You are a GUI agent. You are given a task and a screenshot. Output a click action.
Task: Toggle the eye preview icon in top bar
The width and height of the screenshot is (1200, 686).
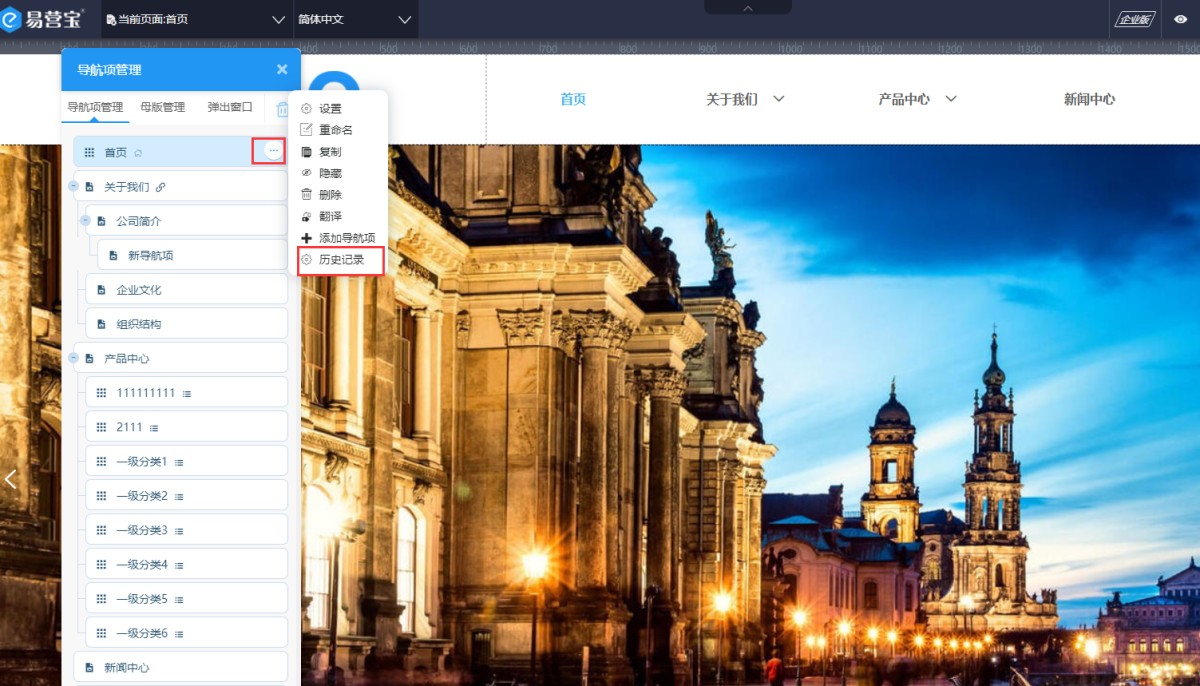pos(1180,19)
